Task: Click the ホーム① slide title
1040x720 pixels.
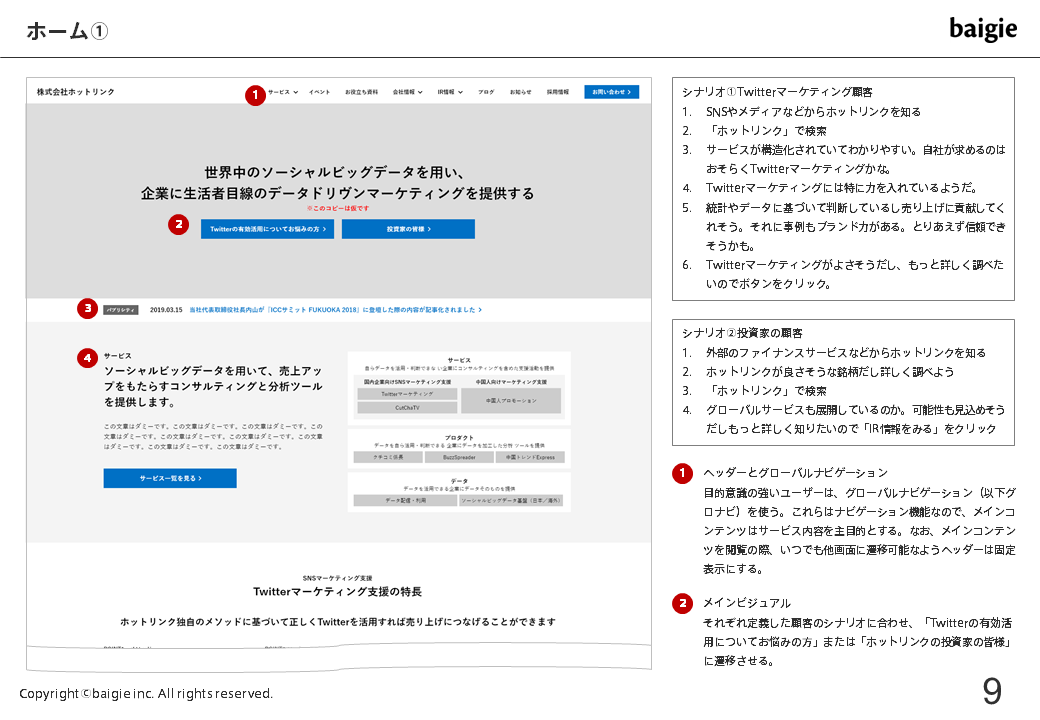Action: click(67, 30)
